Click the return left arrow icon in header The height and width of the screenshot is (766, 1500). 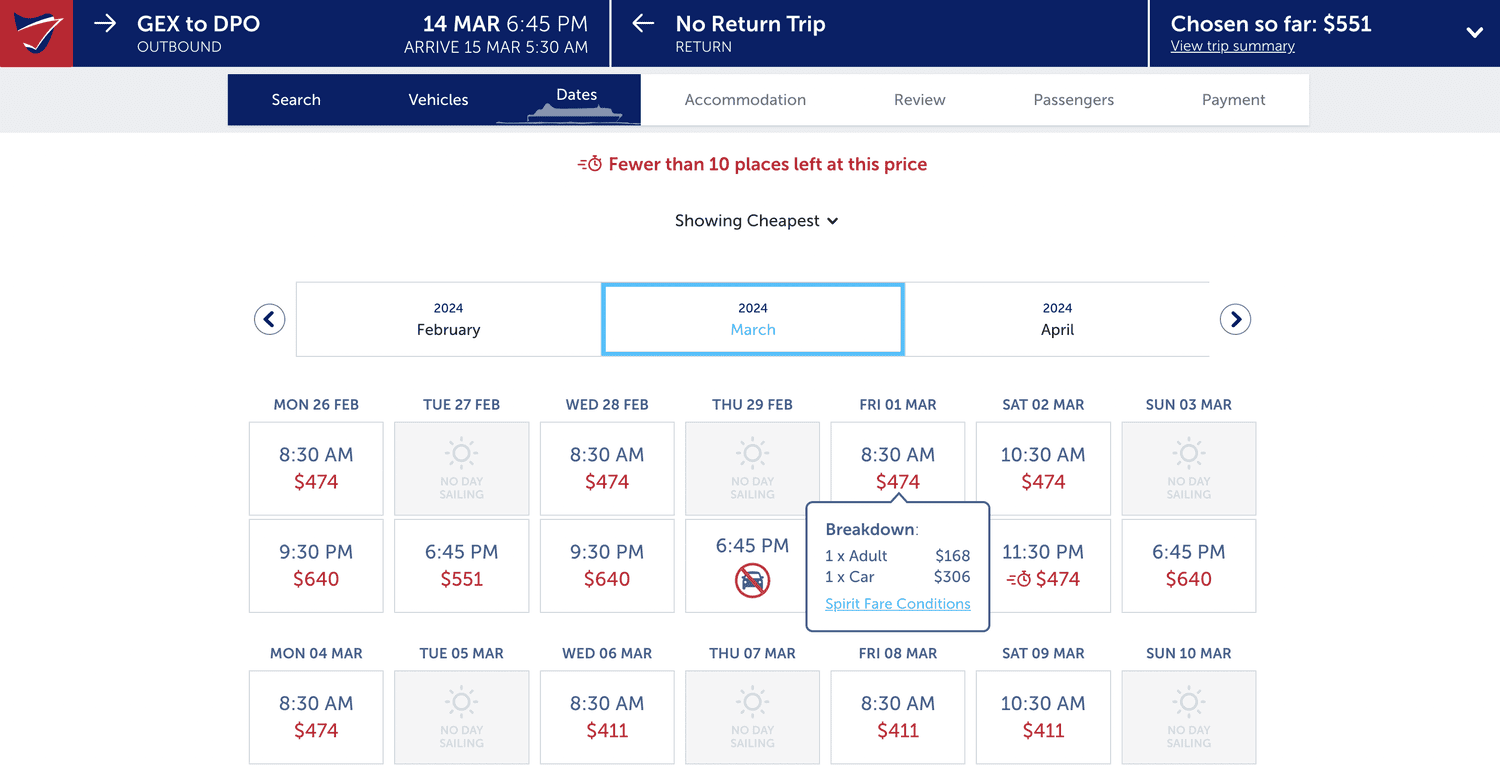pyautogui.click(x=643, y=23)
